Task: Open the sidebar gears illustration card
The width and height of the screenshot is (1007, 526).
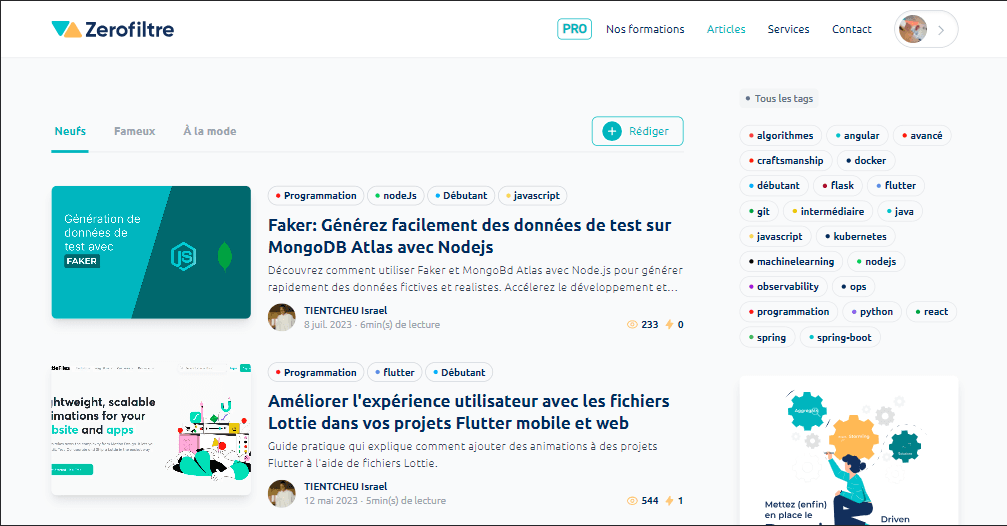Action: point(848,451)
